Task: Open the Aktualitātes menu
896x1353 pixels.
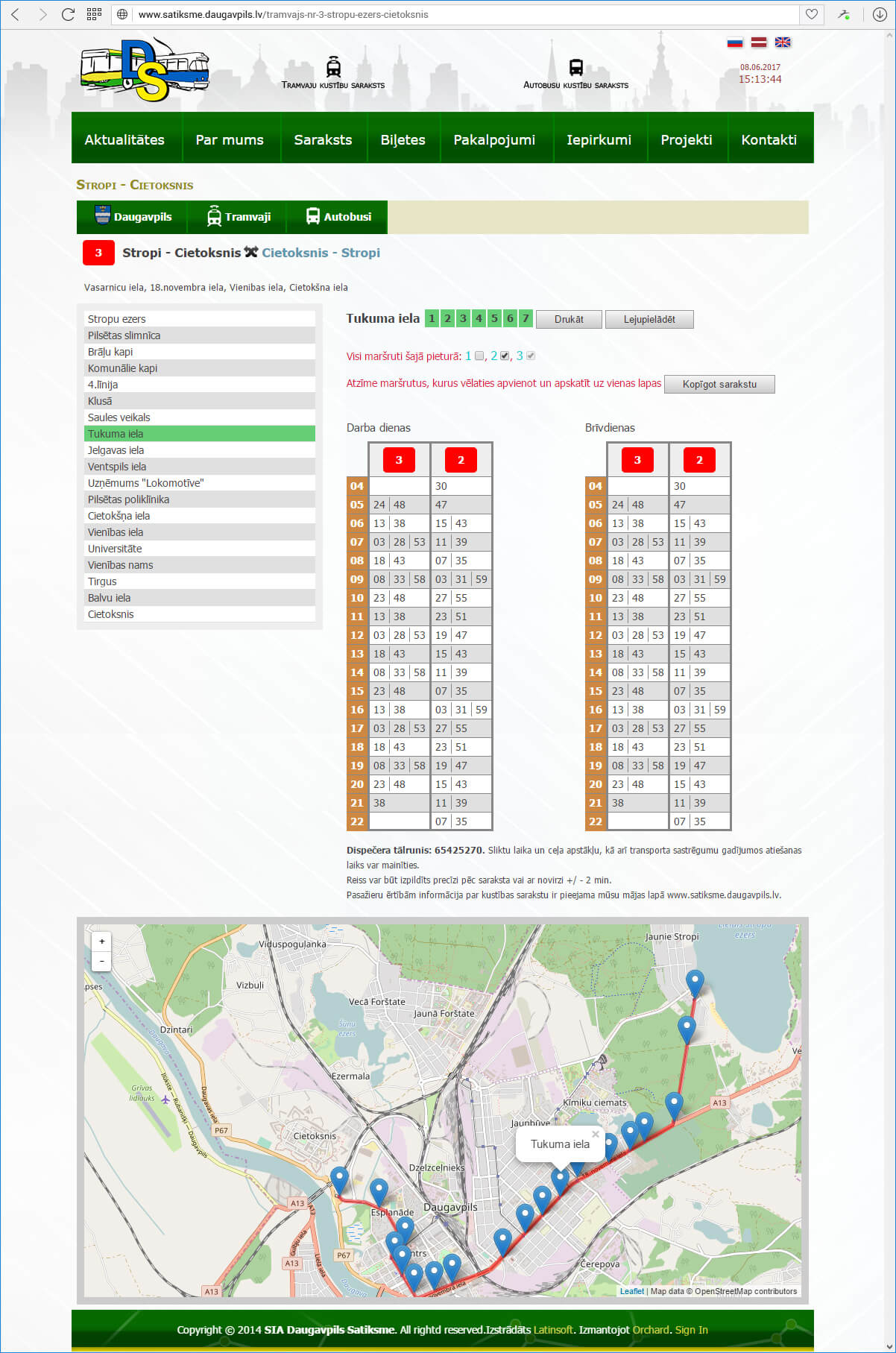Action: pyautogui.click(x=124, y=139)
